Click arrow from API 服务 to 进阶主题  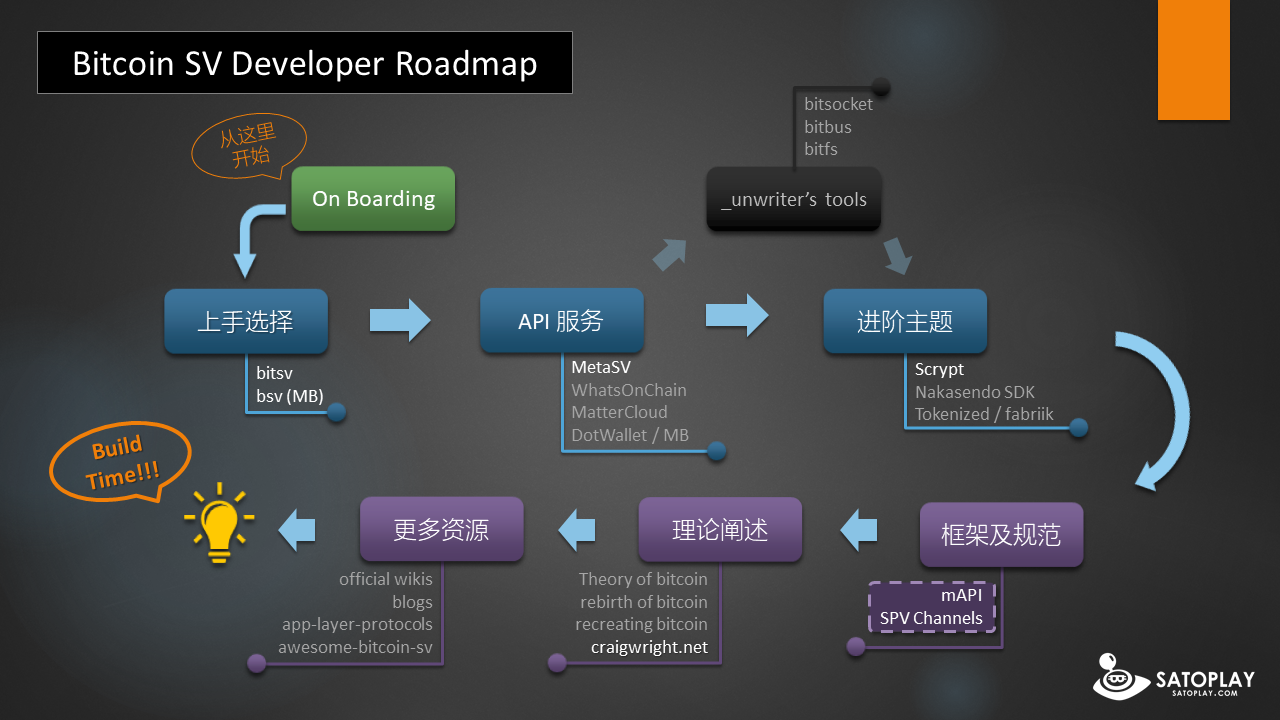pyautogui.click(x=737, y=315)
